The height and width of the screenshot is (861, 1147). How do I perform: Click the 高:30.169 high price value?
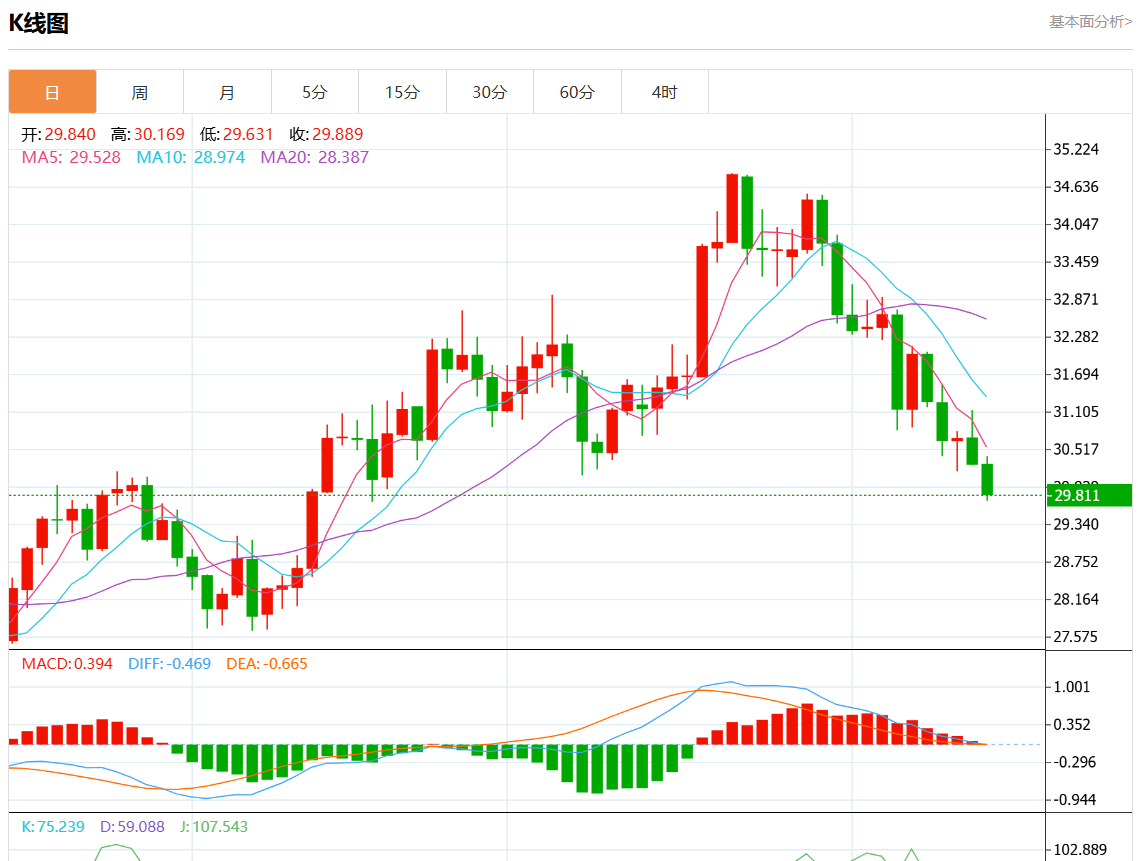tap(148, 135)
